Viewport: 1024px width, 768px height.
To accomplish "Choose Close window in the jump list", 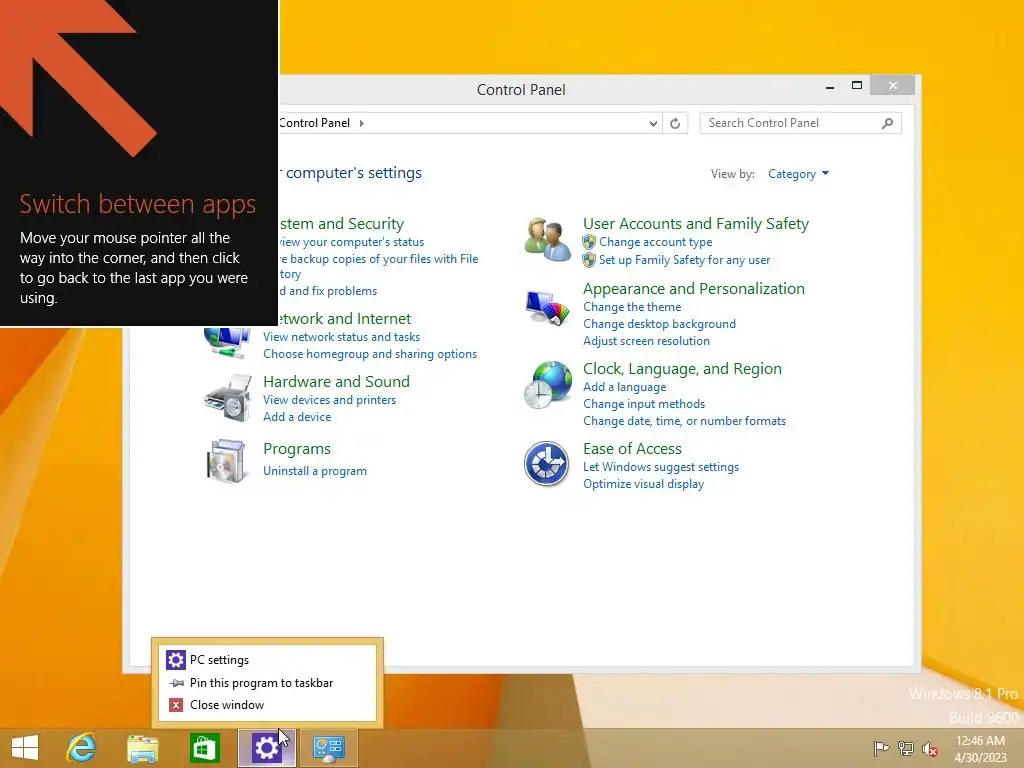I will pos(268,705).
